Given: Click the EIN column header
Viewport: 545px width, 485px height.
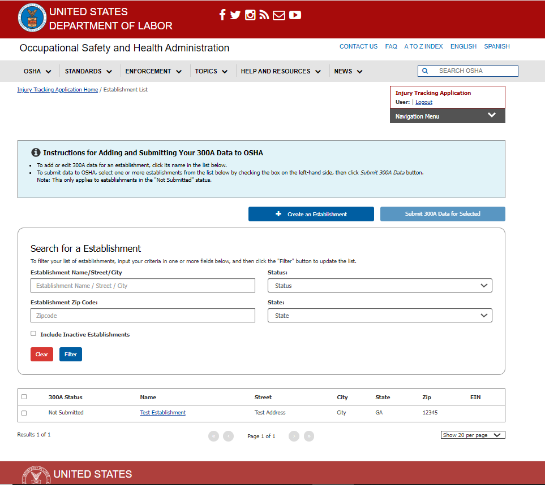Looking at the screenshot, I should (x=475, y=397).
